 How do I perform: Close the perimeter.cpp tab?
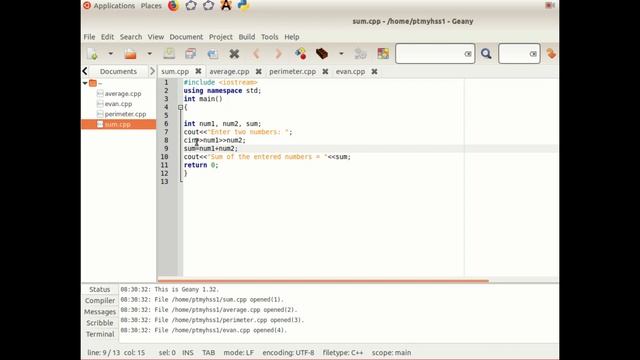325,71
